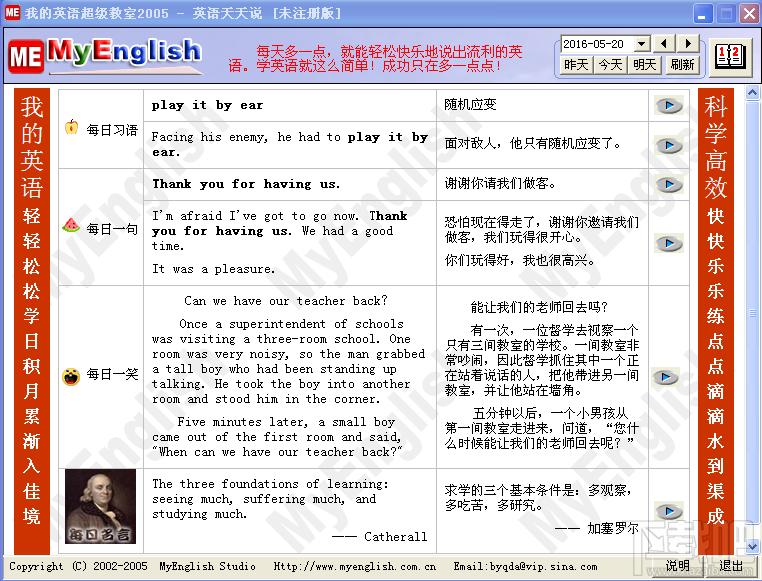Click the laughing face icon for 每日一笑
Viewport: 762px width, 581px height.
[71, 376]
